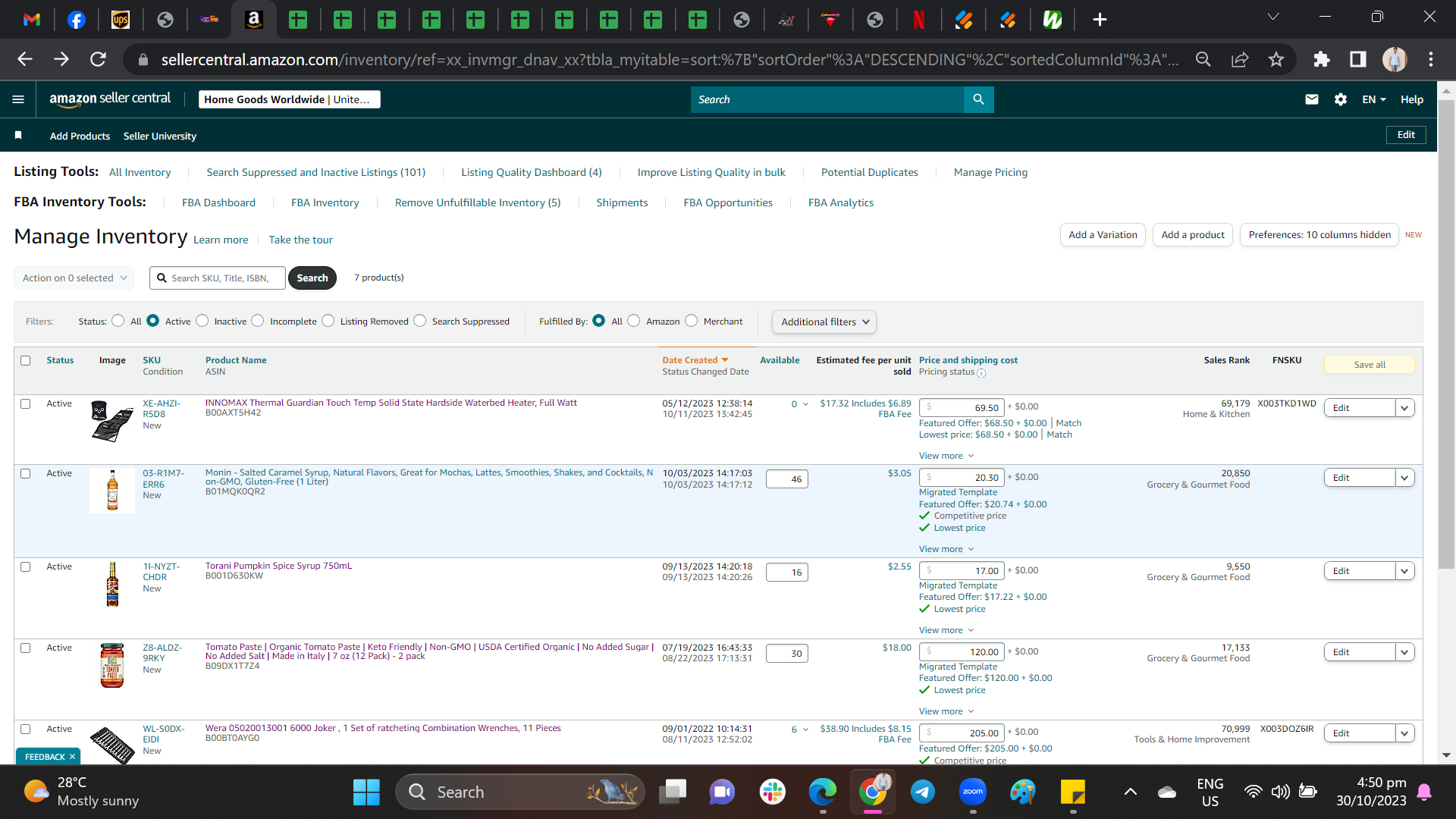Click the Save all button
Viewport: 1456px width, 819px height.
pos(1370,365)
